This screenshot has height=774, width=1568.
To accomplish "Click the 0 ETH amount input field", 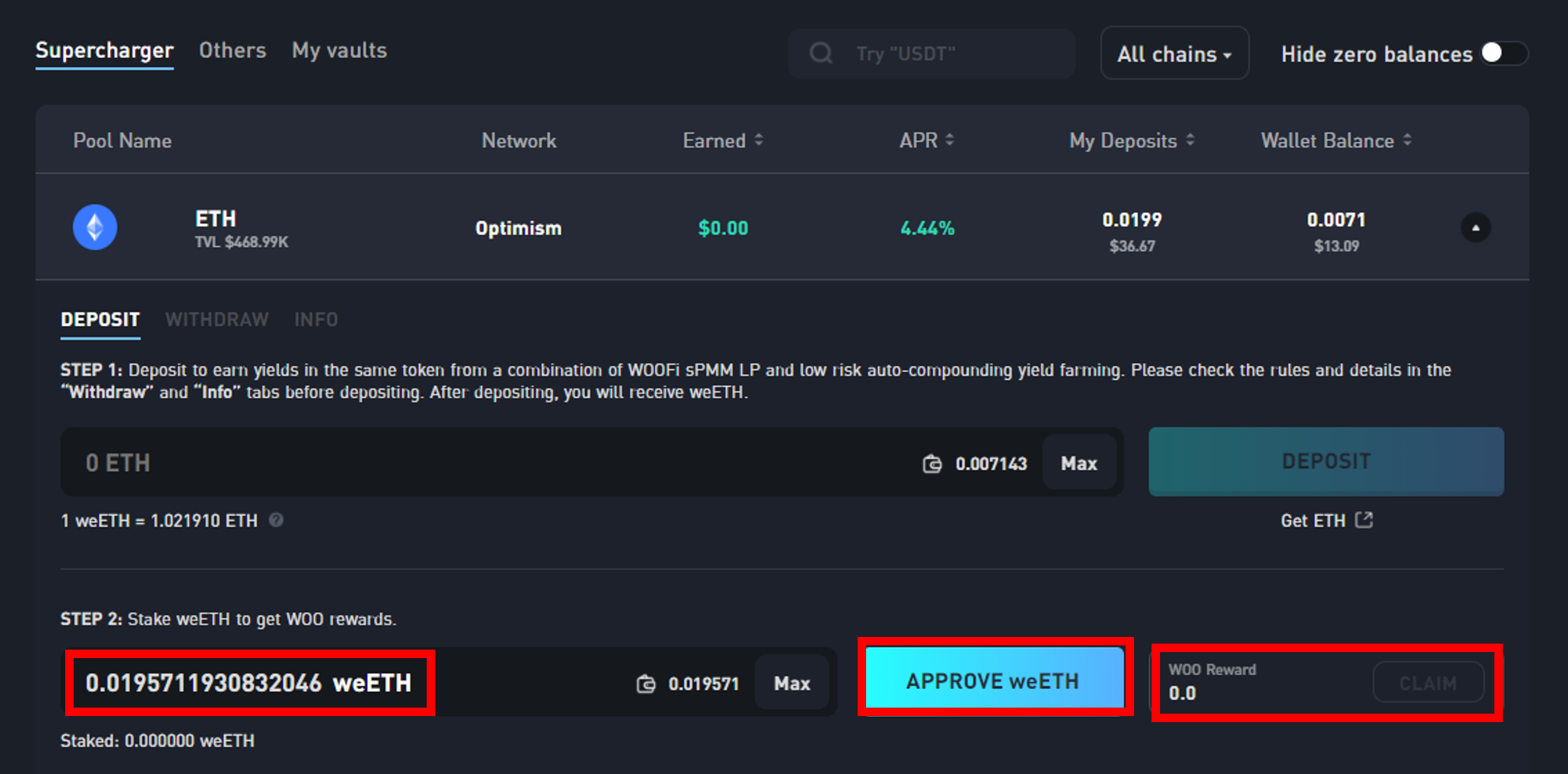I will click(x=426, y=463).
